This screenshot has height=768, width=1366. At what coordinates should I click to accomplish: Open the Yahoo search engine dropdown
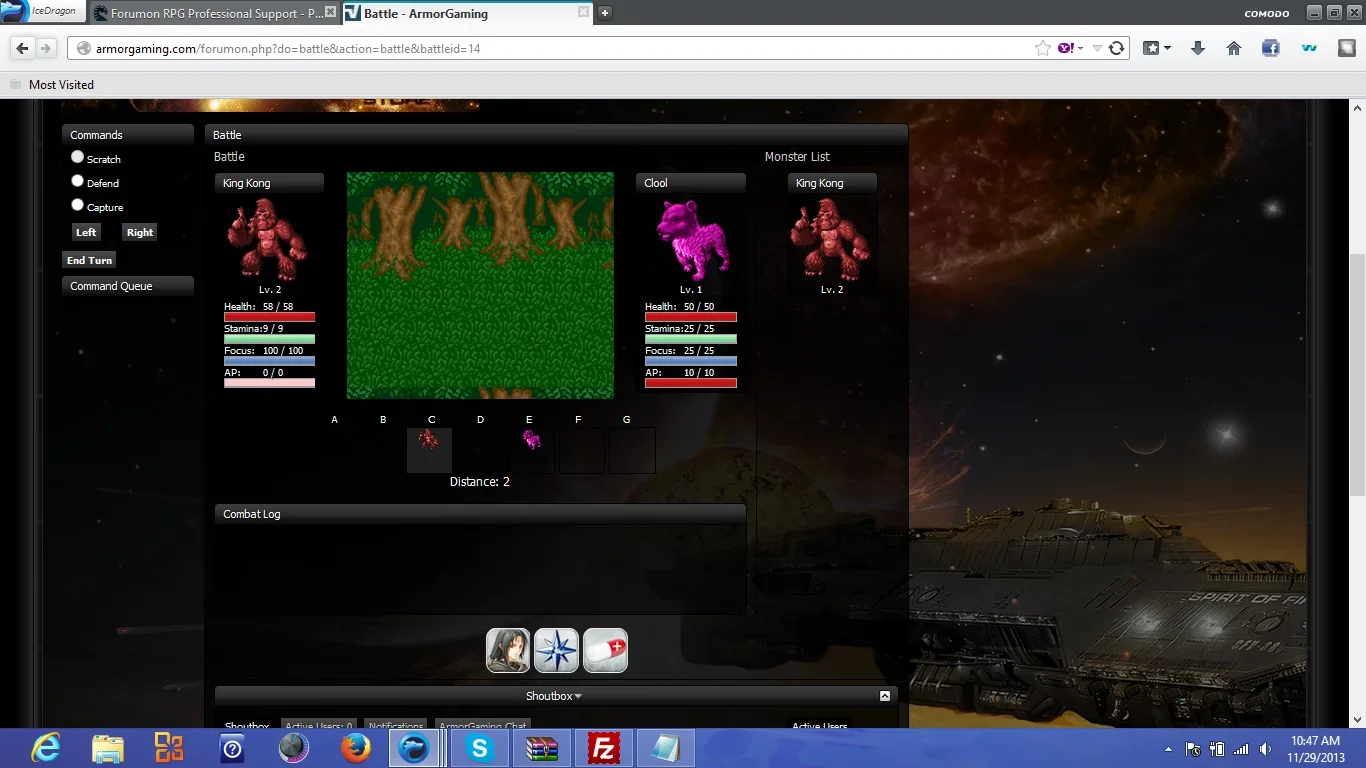click(x=1071, y=48)
